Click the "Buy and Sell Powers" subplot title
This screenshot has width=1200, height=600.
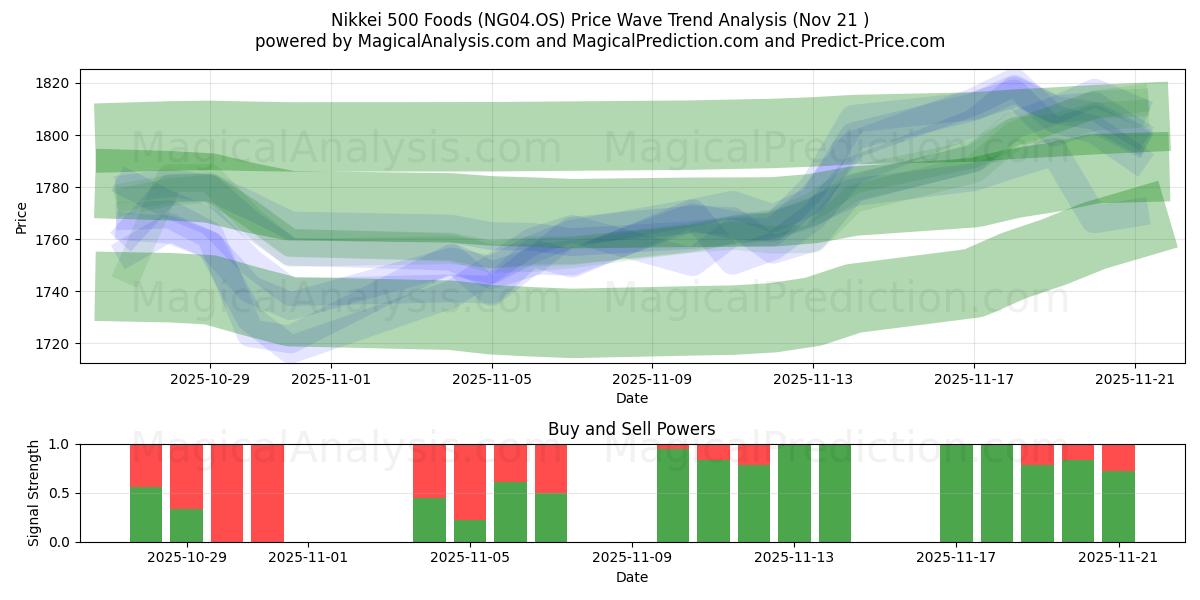point(631,429)
